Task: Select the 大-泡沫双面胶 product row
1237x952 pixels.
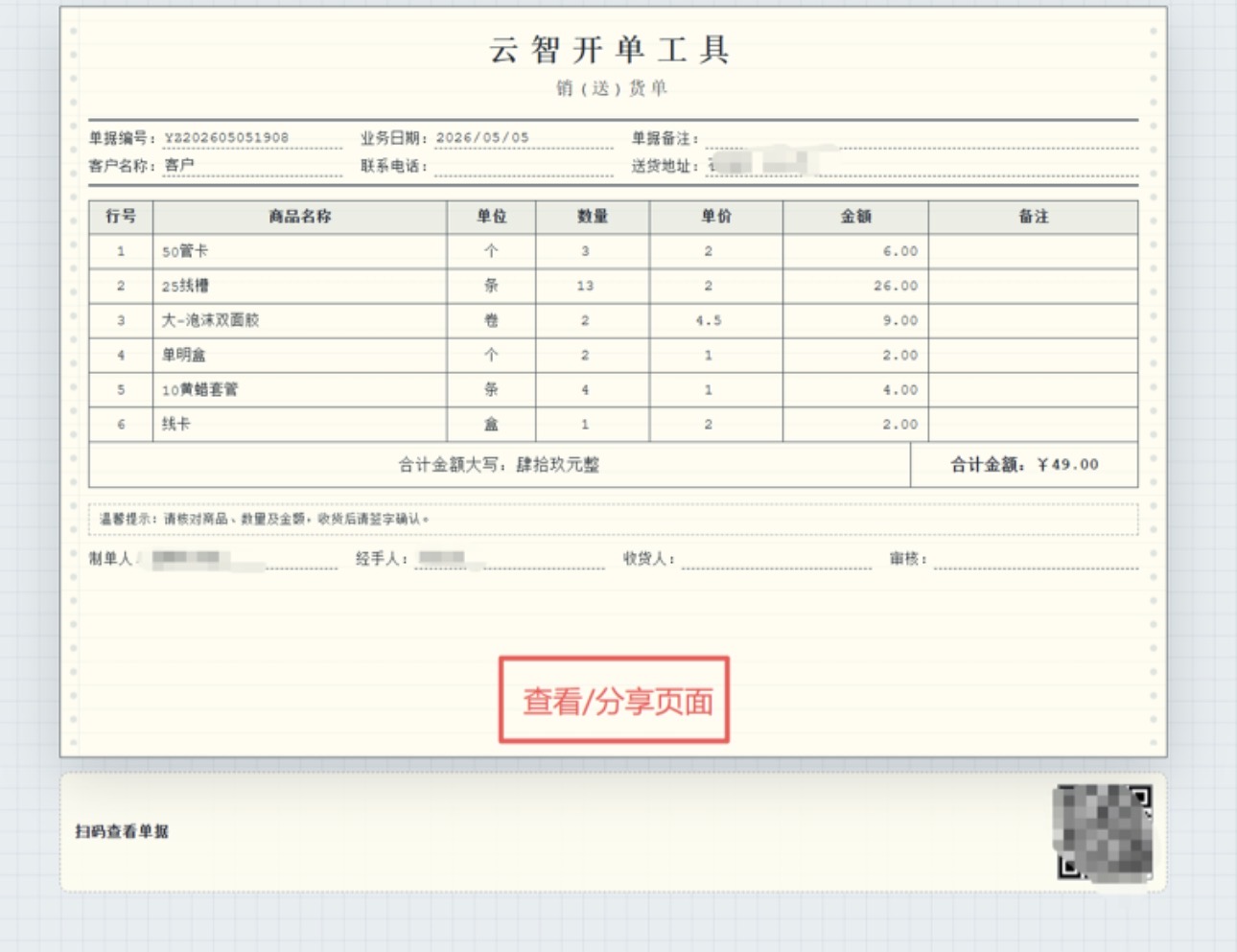Action: click(x=614, y=320)
